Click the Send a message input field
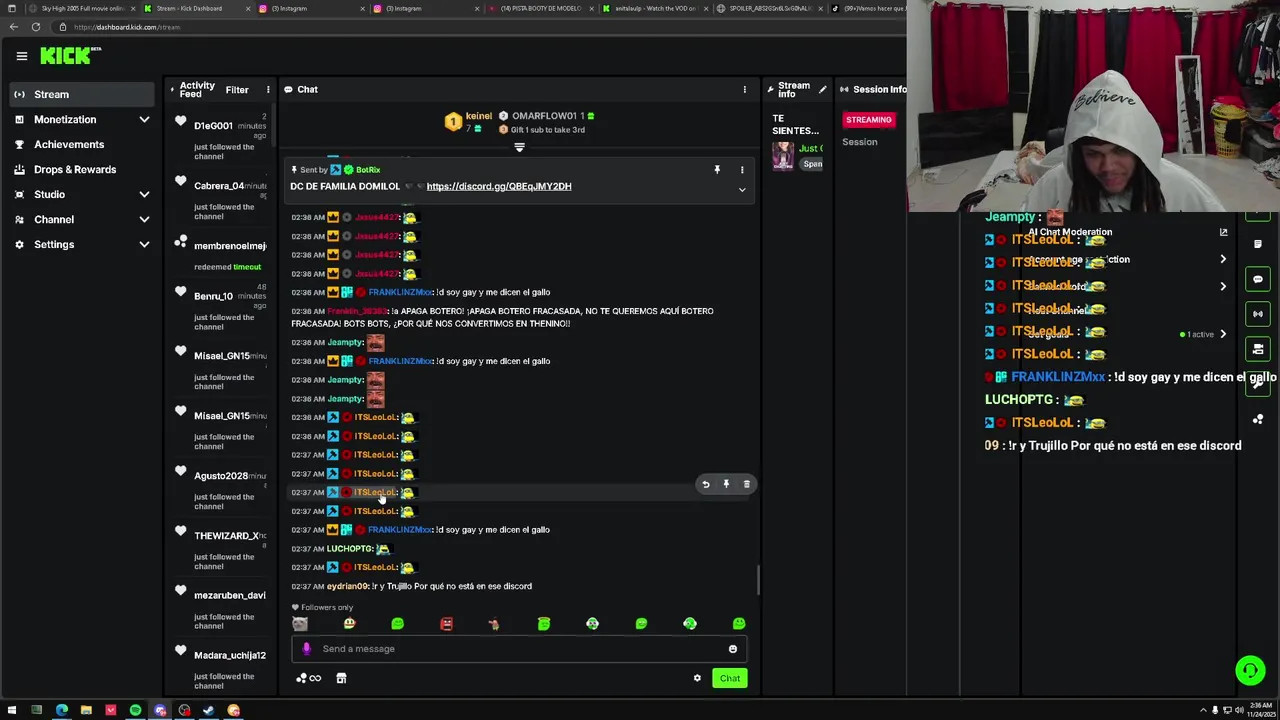1280x720 pixels. 519,649
